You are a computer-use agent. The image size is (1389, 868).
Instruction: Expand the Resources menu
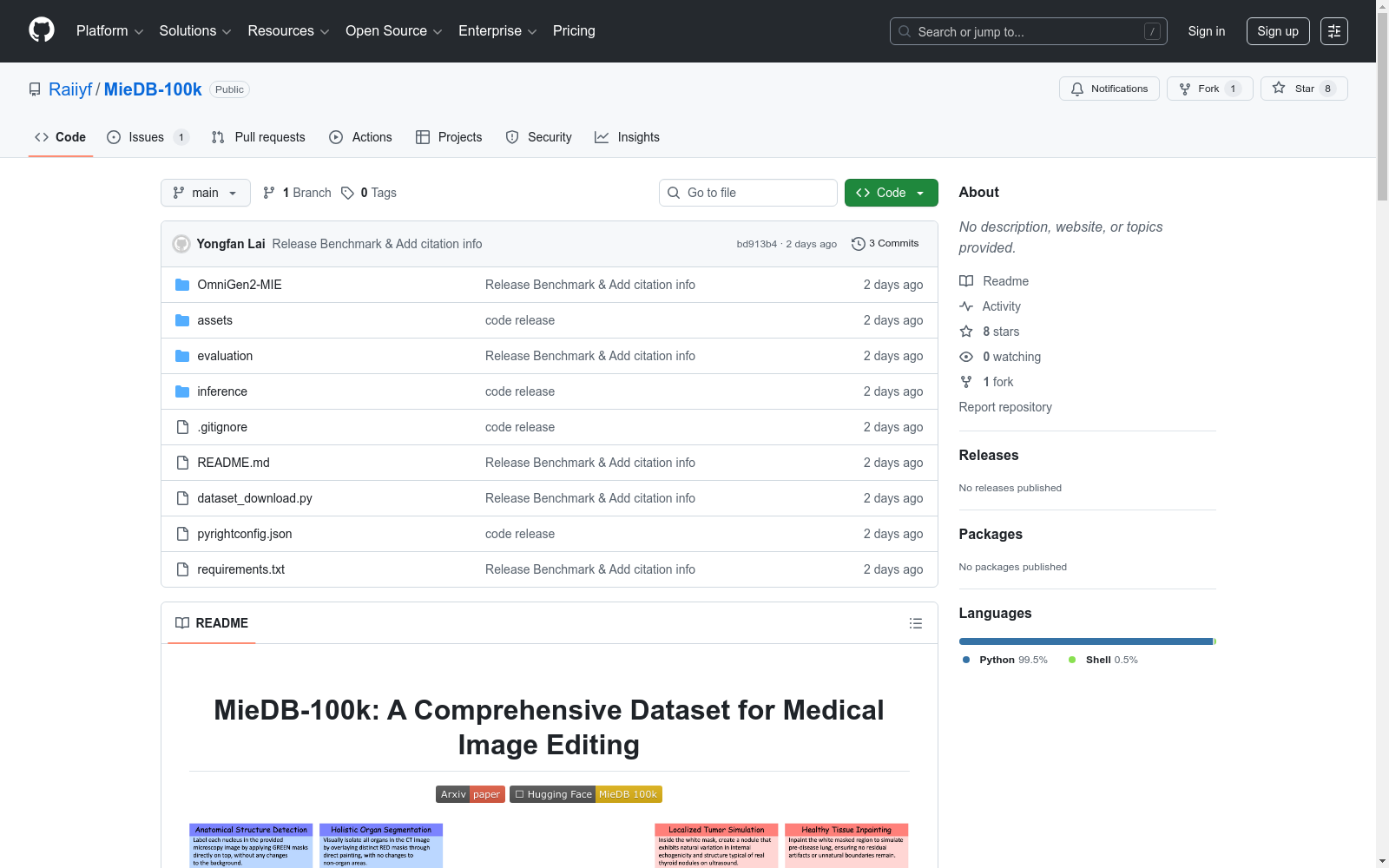click(x=288, y=31)
